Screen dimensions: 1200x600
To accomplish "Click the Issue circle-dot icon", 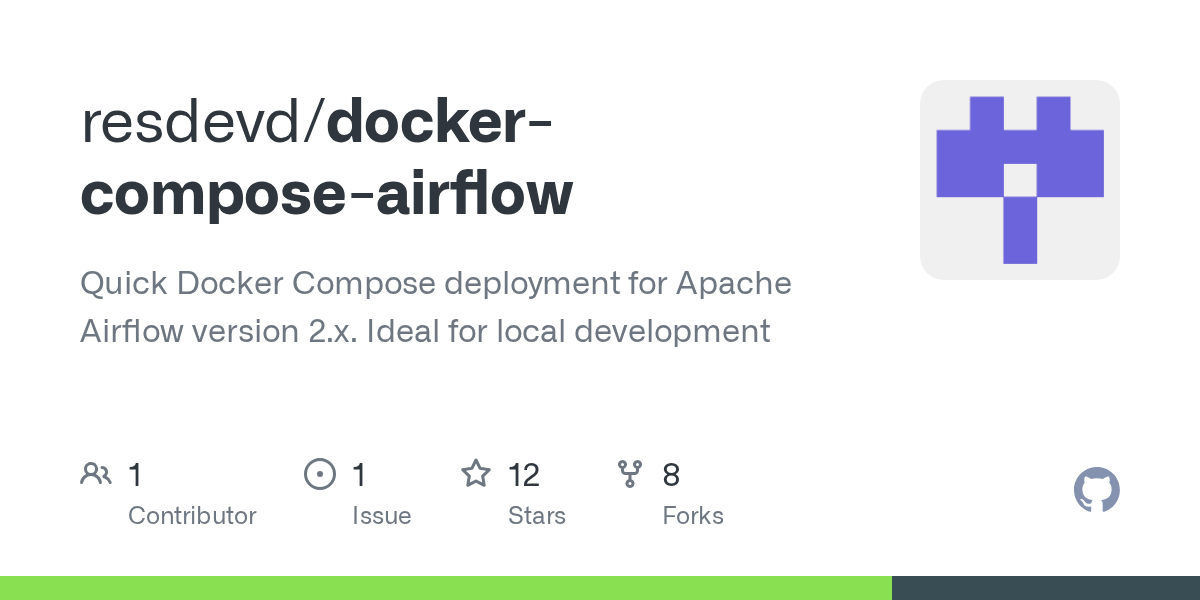I will pos(320,473).
